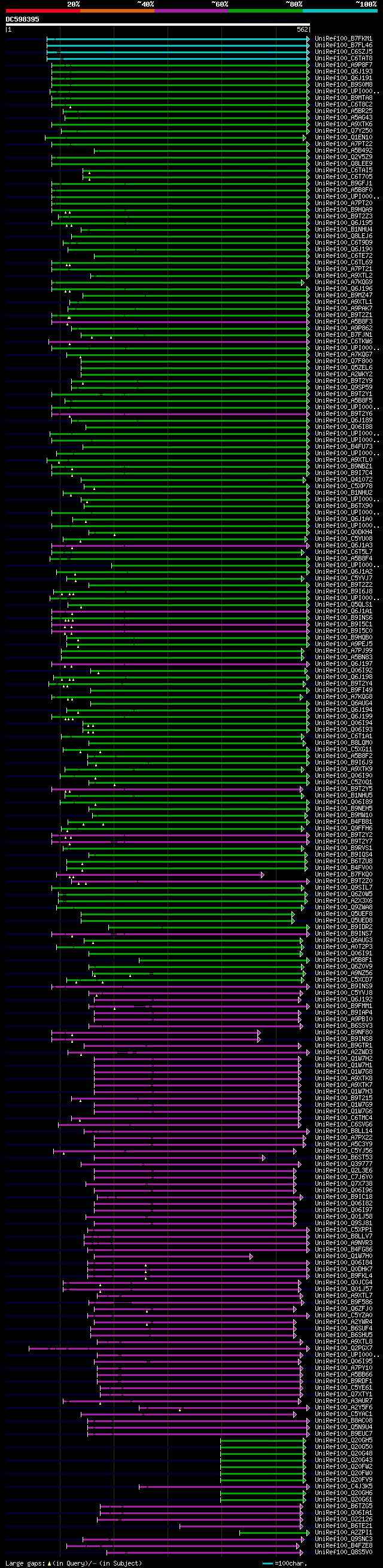Select hit label UniRef100_B6TX90
The image size is (383, 1568).
[344, 507]
